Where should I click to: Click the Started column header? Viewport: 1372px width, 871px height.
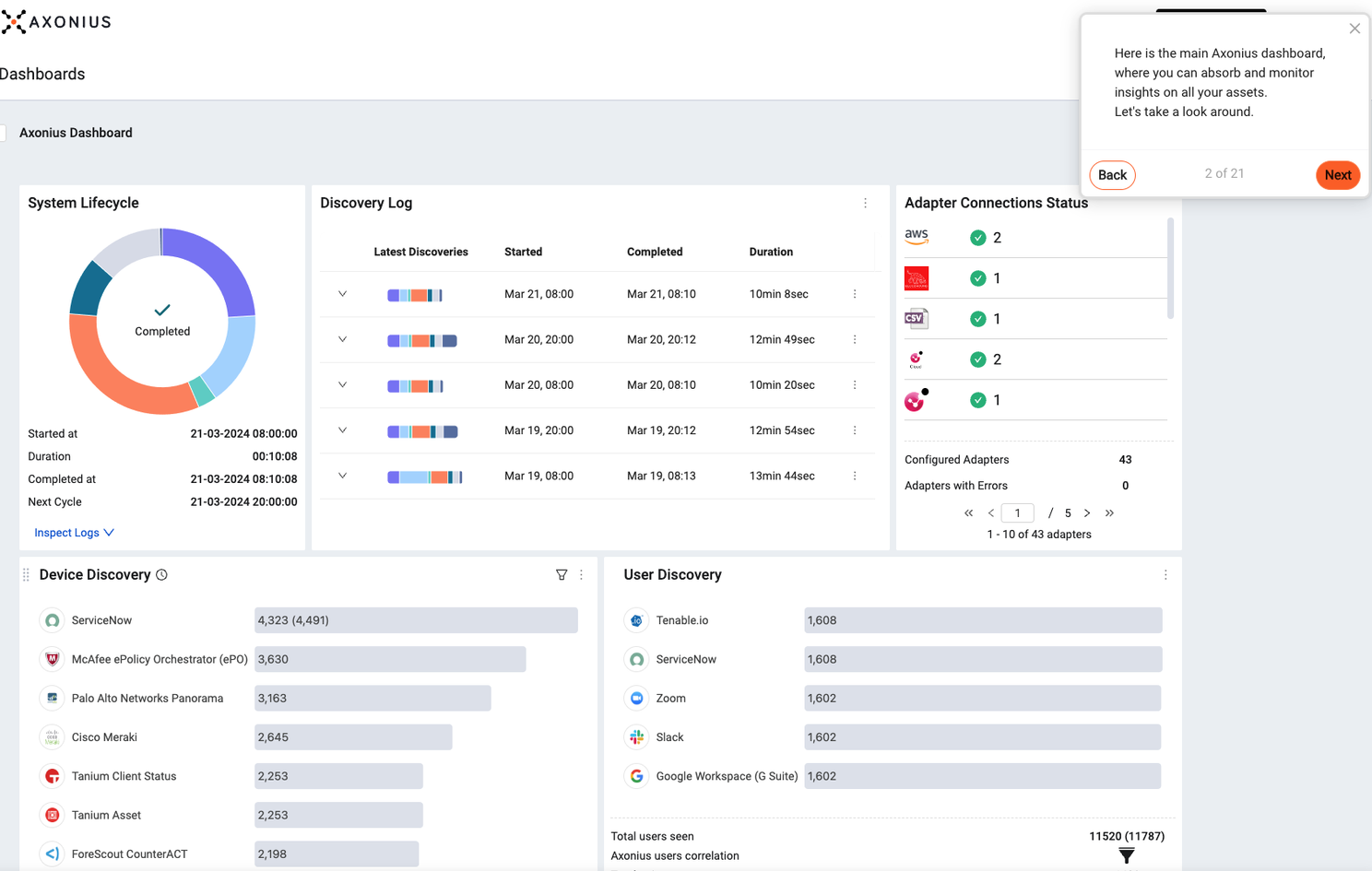click(x=523, y=252)
